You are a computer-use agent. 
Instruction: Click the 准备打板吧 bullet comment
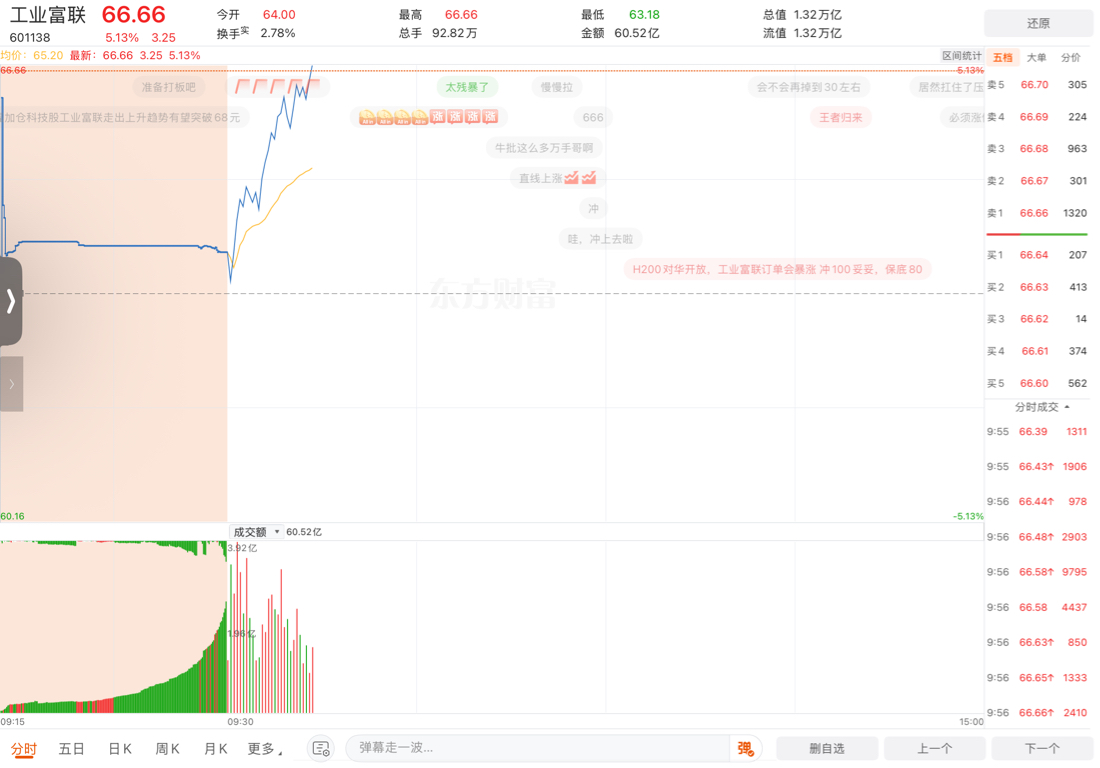168,87
